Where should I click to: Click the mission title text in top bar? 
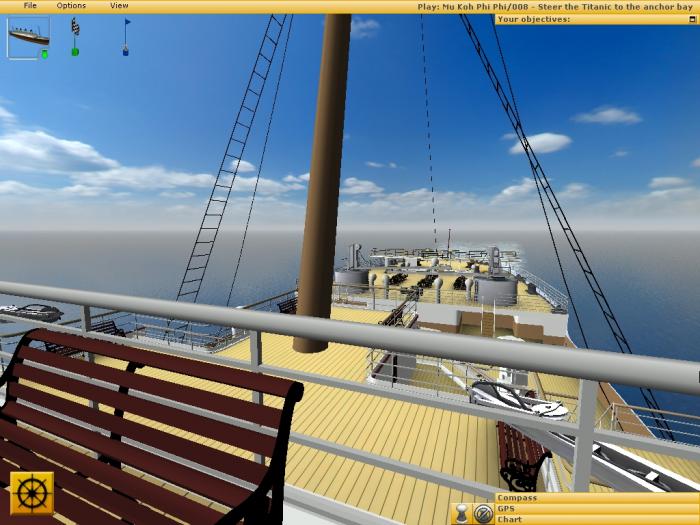(x=556, y=6)
